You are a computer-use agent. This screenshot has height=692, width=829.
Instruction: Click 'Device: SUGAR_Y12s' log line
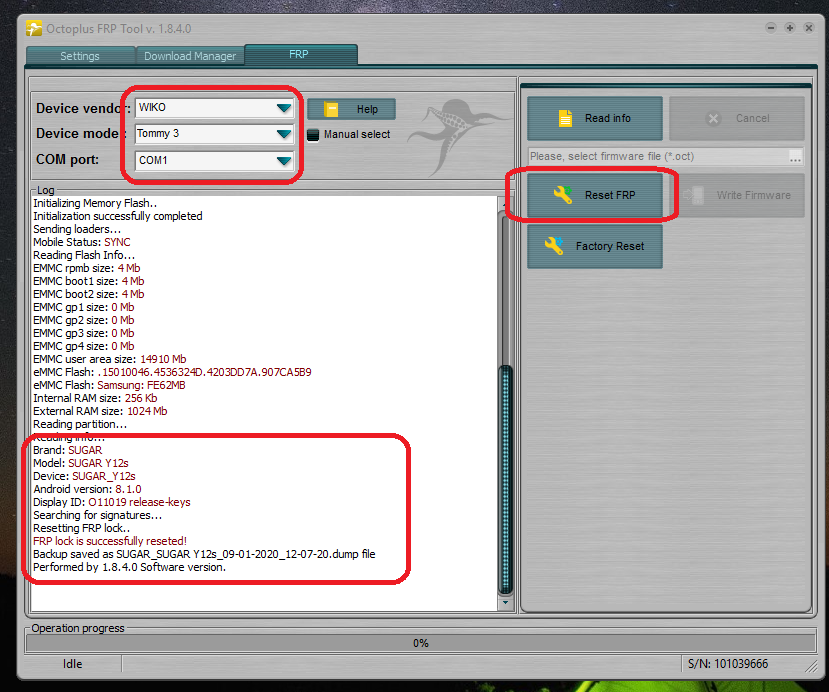(x=84, y=476)
